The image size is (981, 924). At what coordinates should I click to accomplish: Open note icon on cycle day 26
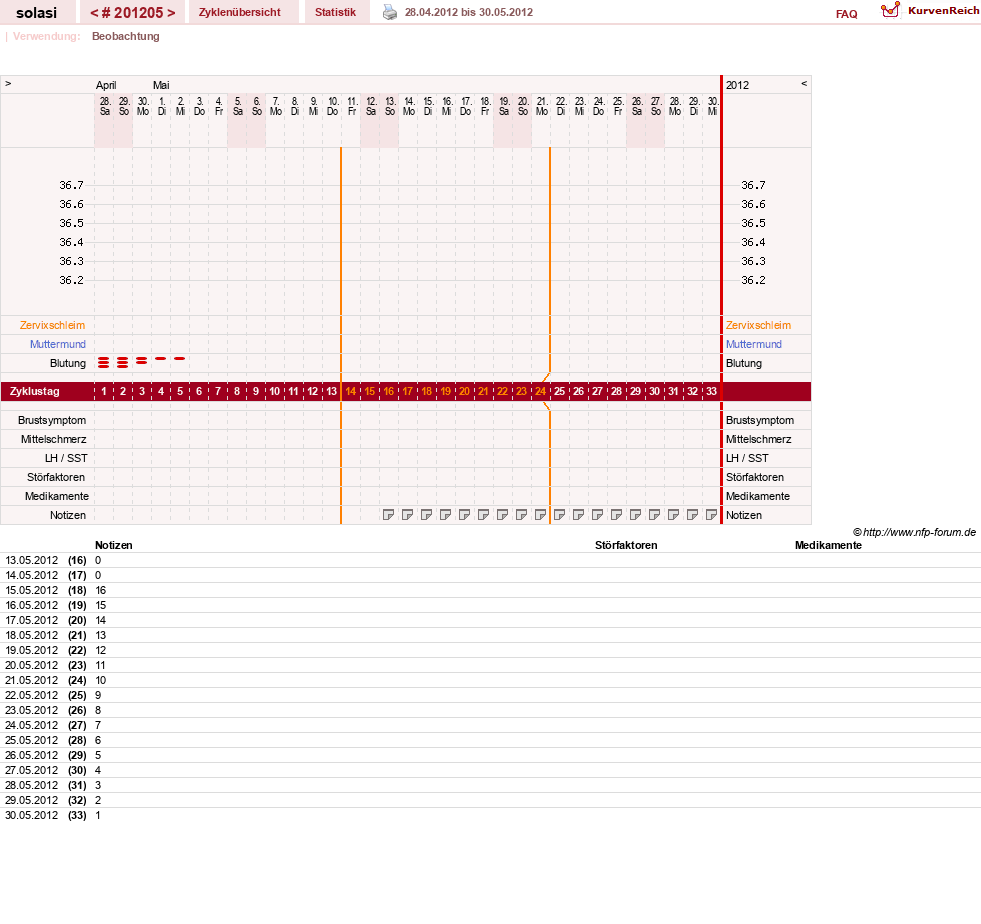click(578, 515)
